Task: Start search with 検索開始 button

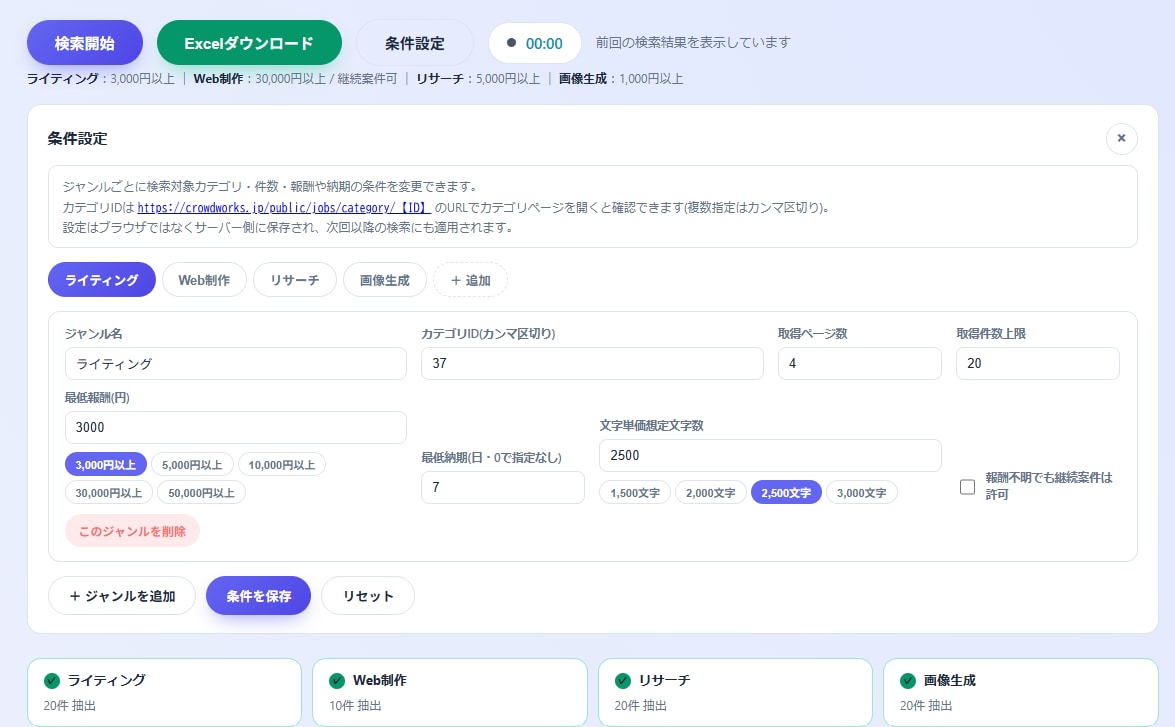Action: (x=85, y=43)
